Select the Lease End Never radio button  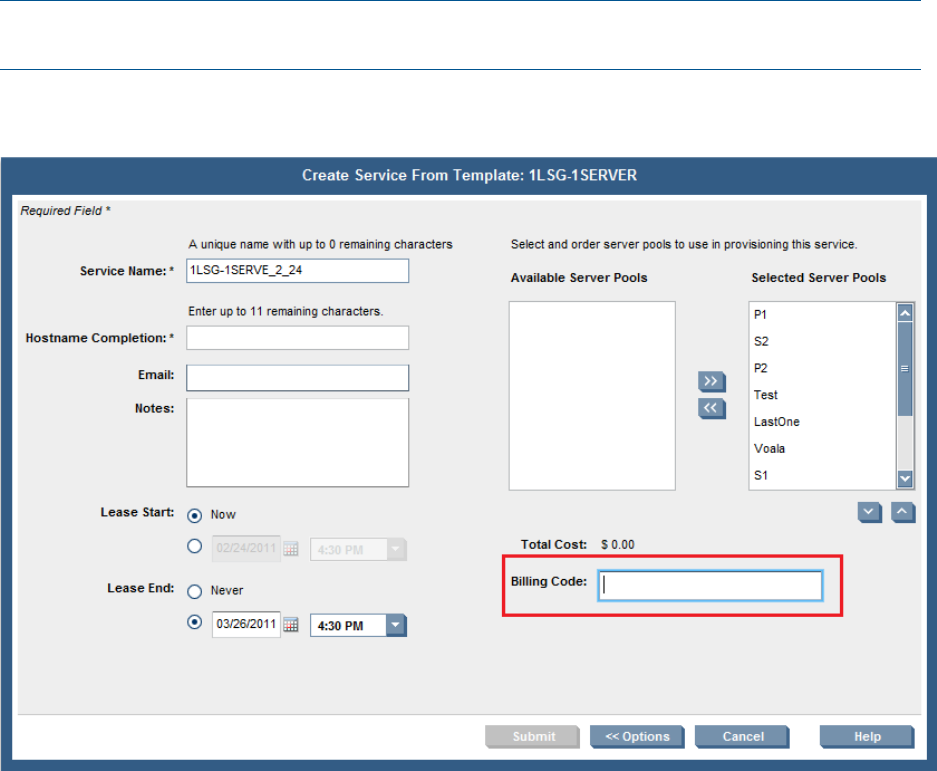coord(195,591)
